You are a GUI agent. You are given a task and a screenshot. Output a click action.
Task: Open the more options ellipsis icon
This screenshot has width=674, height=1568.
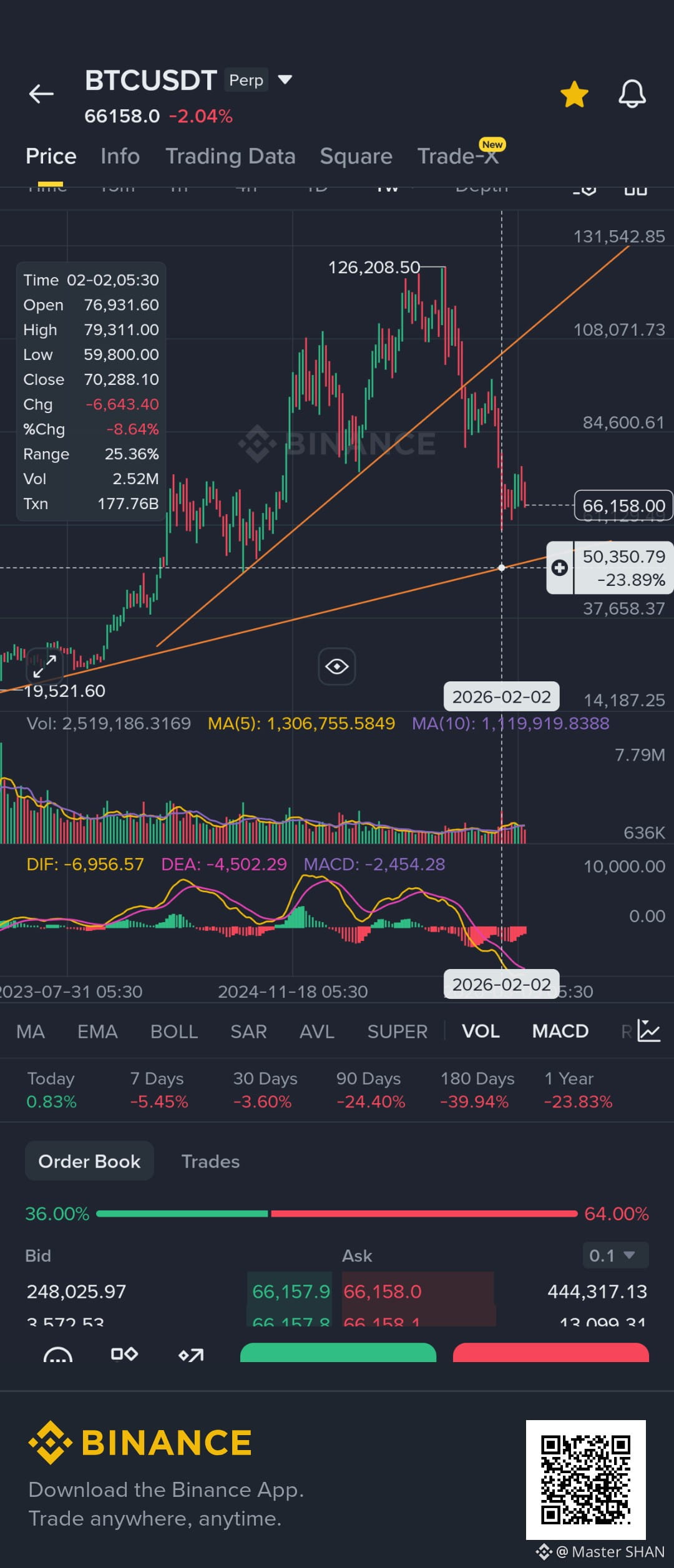point(58,1355)
